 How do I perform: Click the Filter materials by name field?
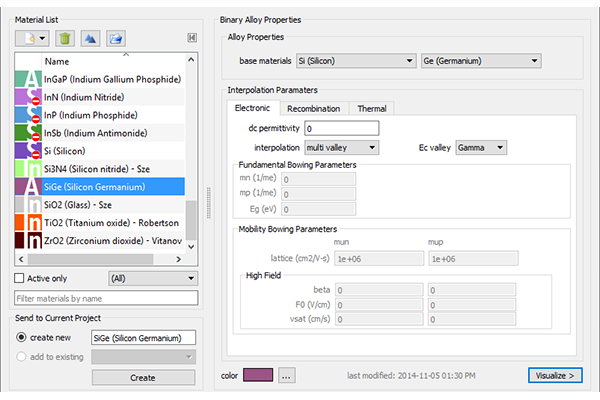point(106,298)
